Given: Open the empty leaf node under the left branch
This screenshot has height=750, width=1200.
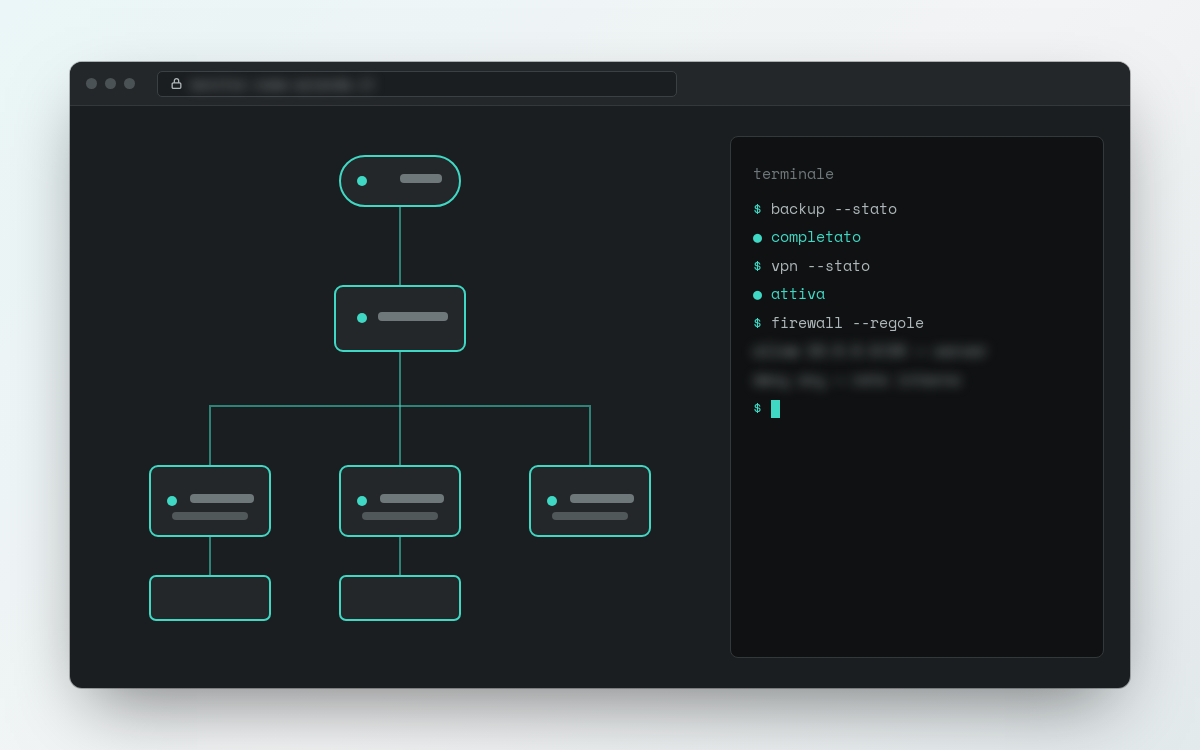Looking at the screenshot, I should pos(210,598).
